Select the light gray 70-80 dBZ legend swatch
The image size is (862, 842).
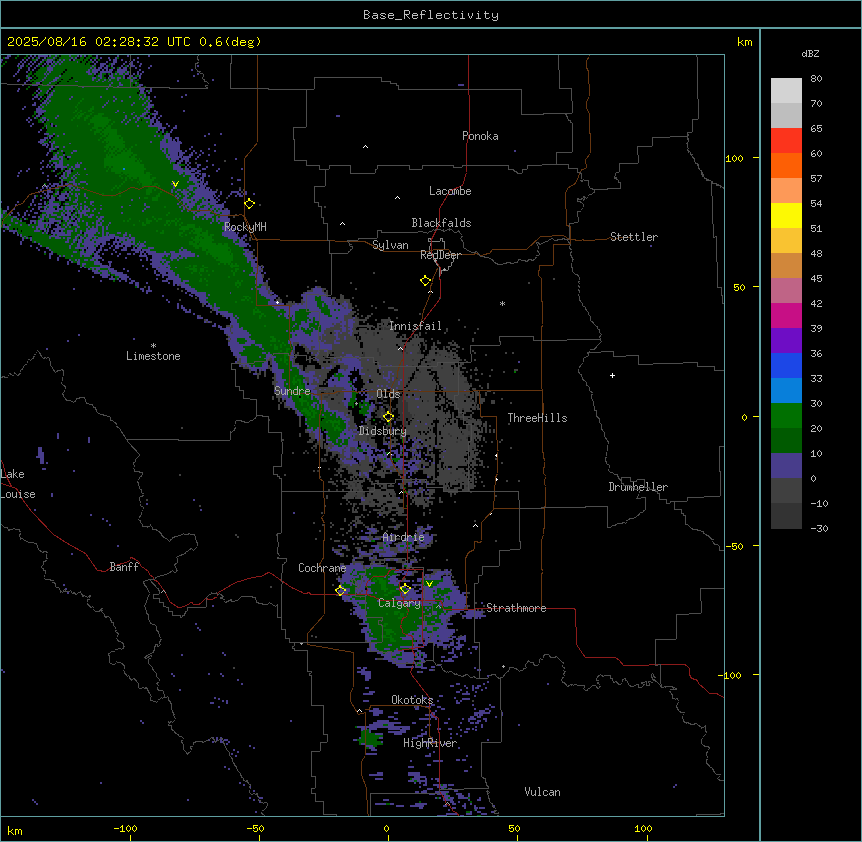pos(786,91)
